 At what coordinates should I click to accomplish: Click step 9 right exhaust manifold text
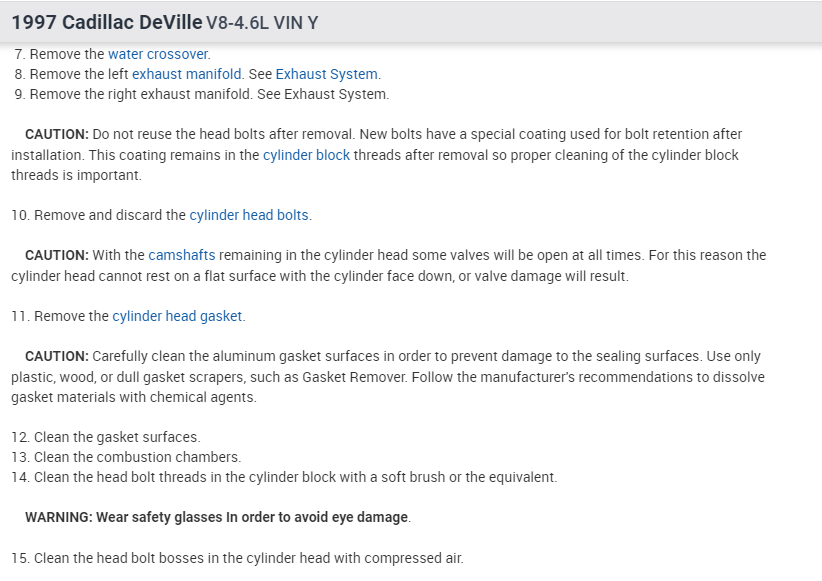point(210,94)
